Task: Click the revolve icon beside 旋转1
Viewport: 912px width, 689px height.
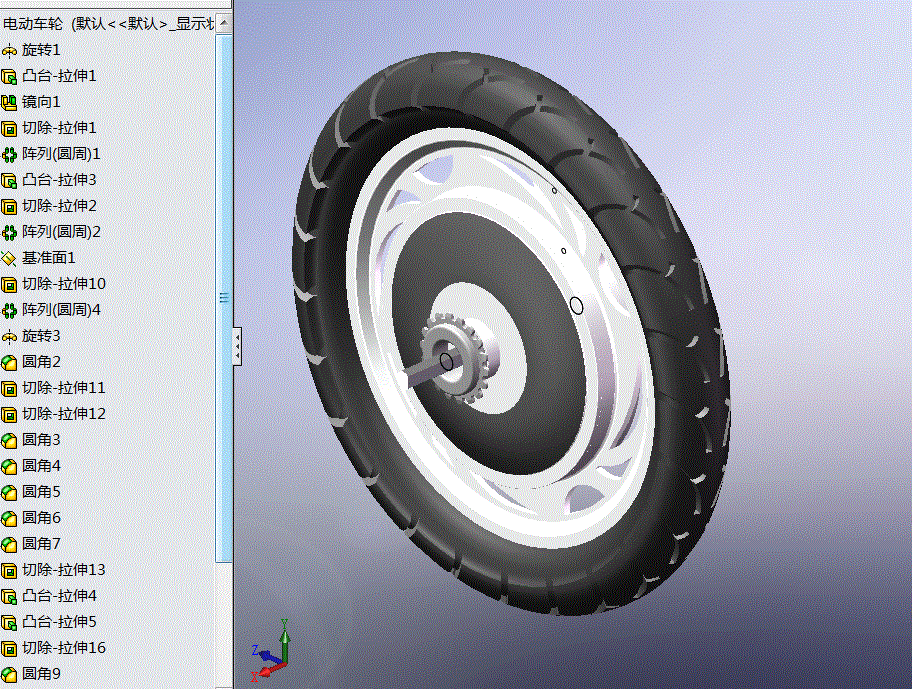Action: click(x=9, y=51)
